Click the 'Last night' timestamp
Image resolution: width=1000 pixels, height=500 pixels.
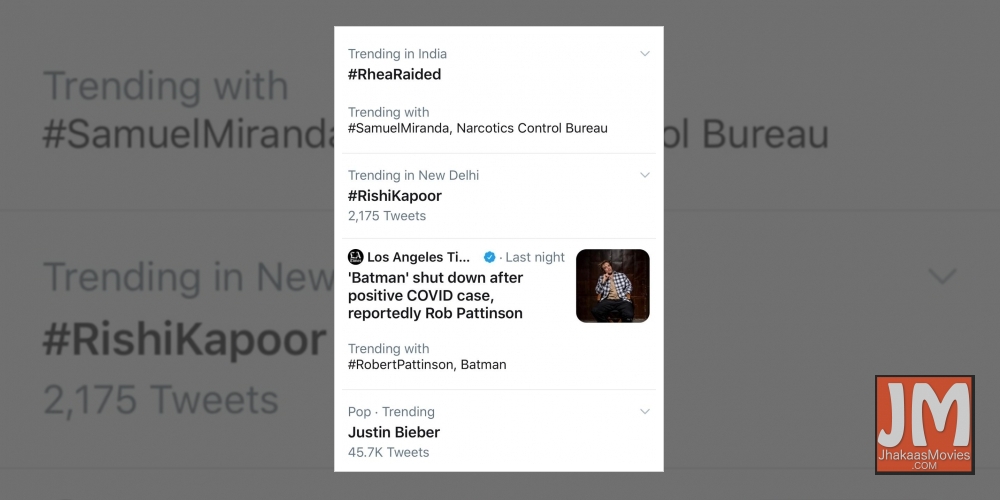(x=535, y=257)
